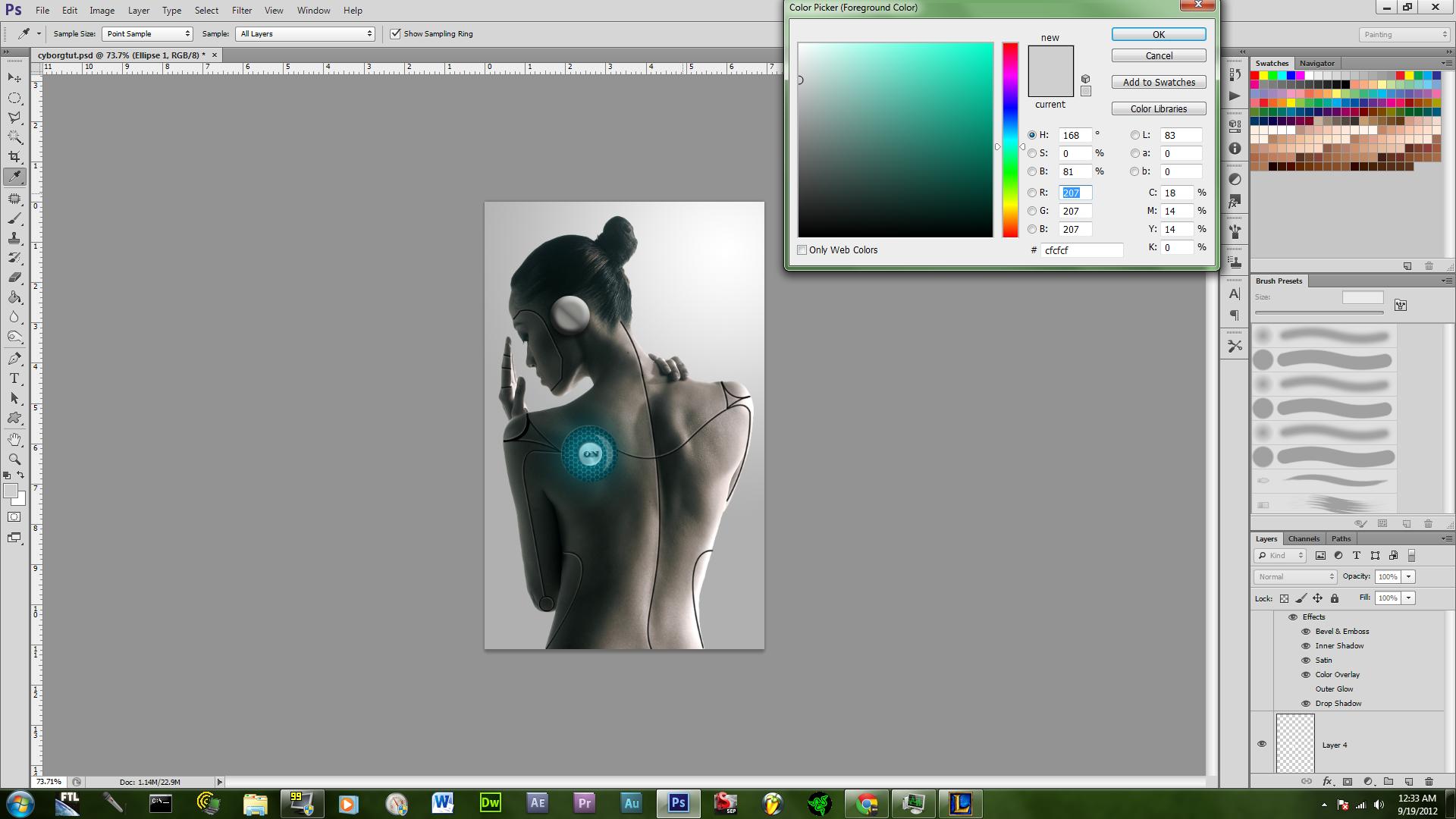
Task: Open the Painting workspace dropdown
Action: [x=1404, y=34]
